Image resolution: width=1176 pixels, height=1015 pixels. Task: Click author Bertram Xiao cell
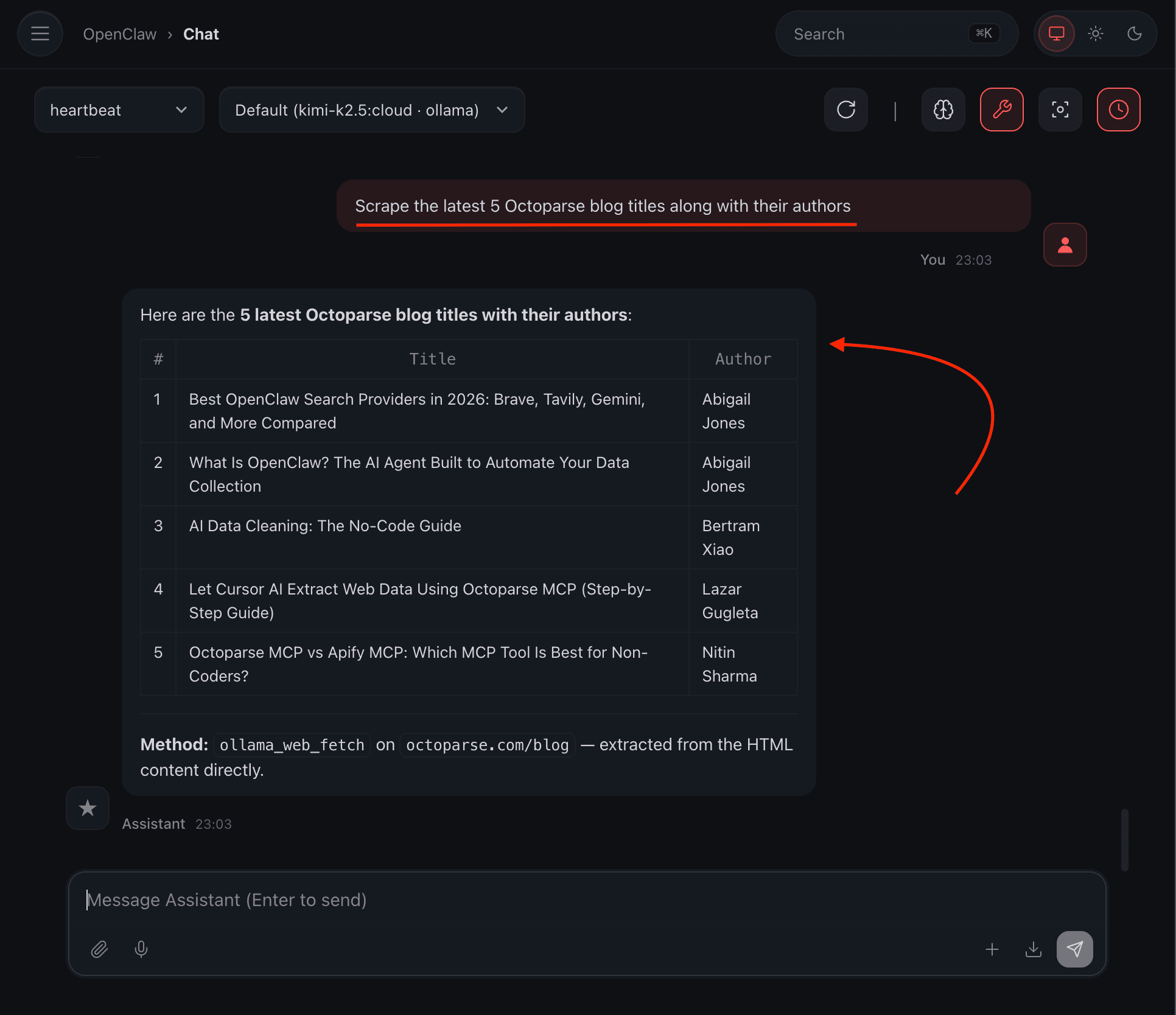click(743, 537)
